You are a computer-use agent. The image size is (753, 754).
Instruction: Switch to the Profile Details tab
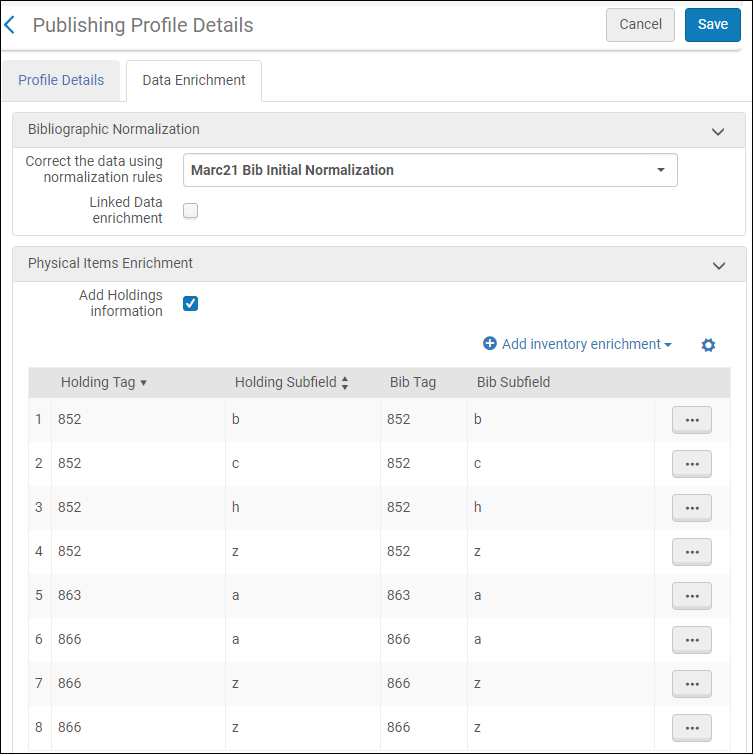point(61,80)
